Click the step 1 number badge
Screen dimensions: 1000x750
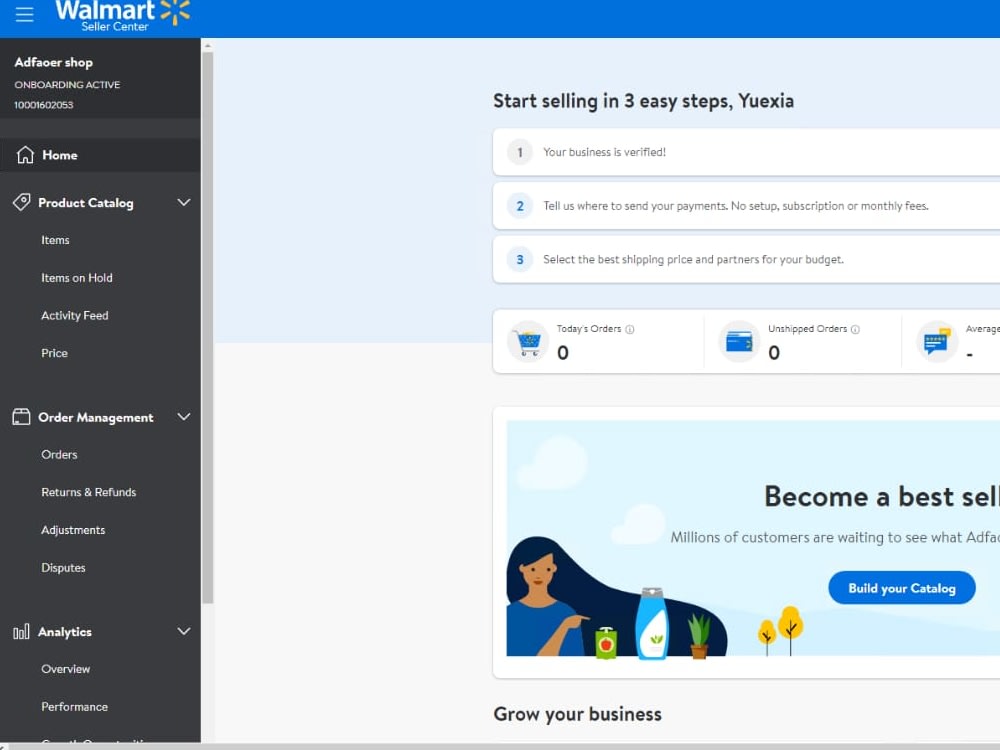tap(520, 152)
